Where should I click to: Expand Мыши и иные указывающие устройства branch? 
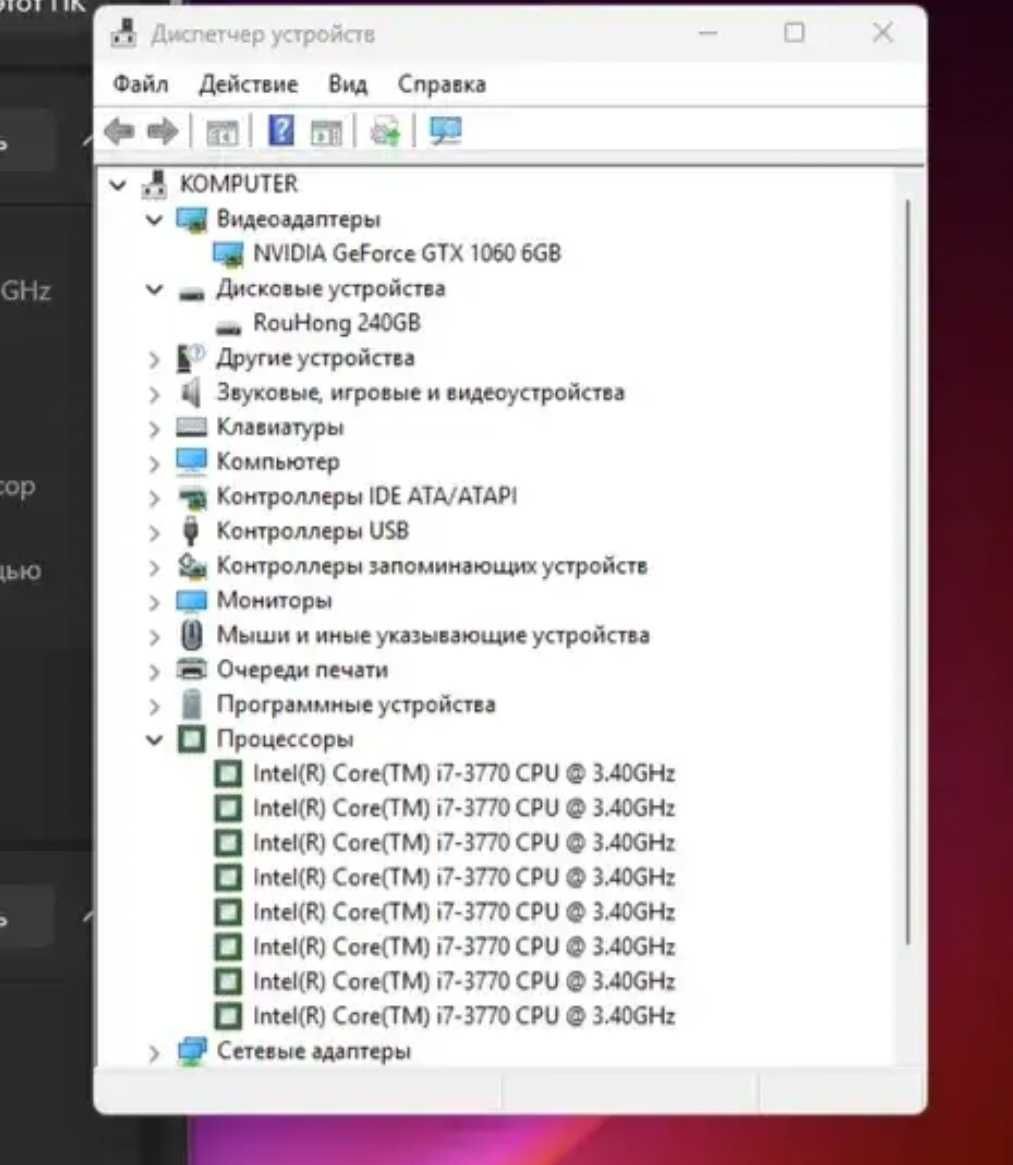click(x=154, y=637)
